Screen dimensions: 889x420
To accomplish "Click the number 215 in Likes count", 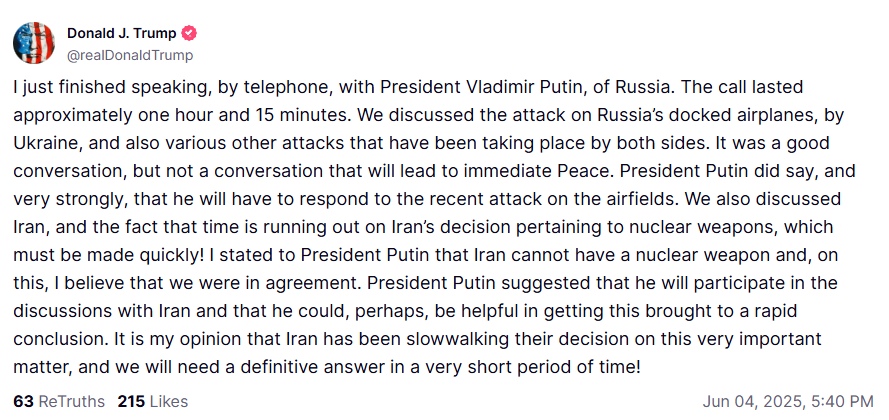I will click(131, 402).
